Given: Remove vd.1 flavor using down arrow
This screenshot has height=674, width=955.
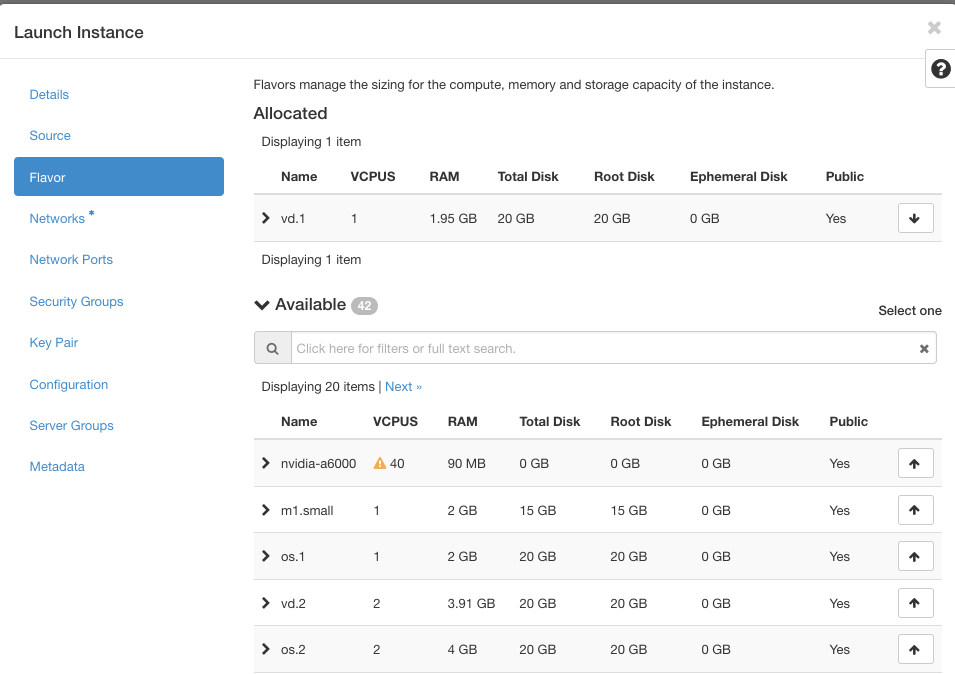Looking at the screenshot, I should click(915, 217).
